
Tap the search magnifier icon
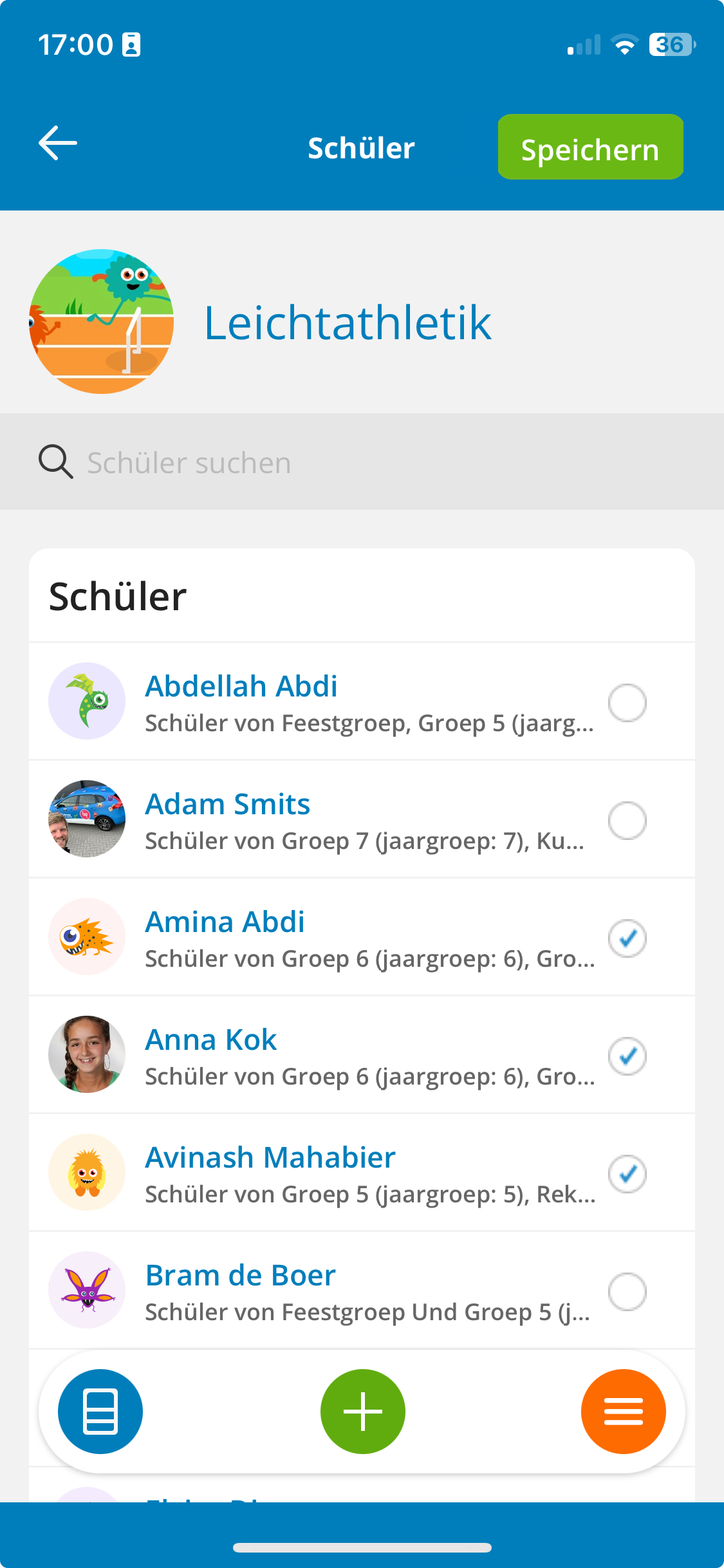pyautogui.click(x=56, y=462)
